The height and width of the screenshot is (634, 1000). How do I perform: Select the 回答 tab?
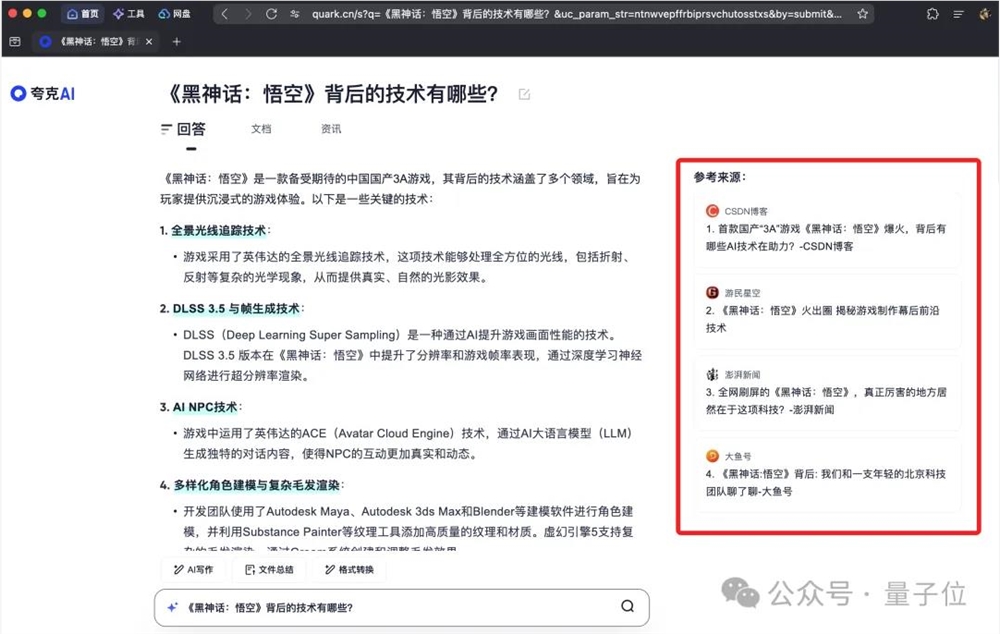pos(191,129)
